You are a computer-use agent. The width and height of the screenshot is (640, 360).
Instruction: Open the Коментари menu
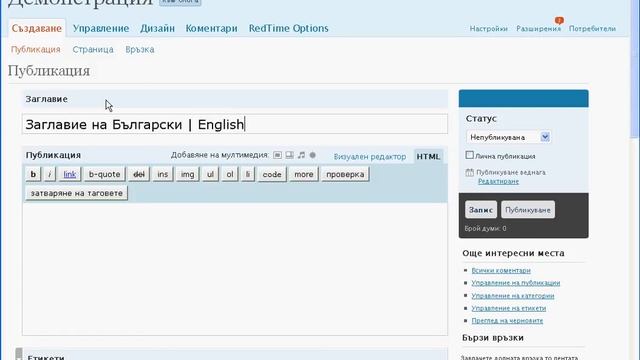point(211,28)
